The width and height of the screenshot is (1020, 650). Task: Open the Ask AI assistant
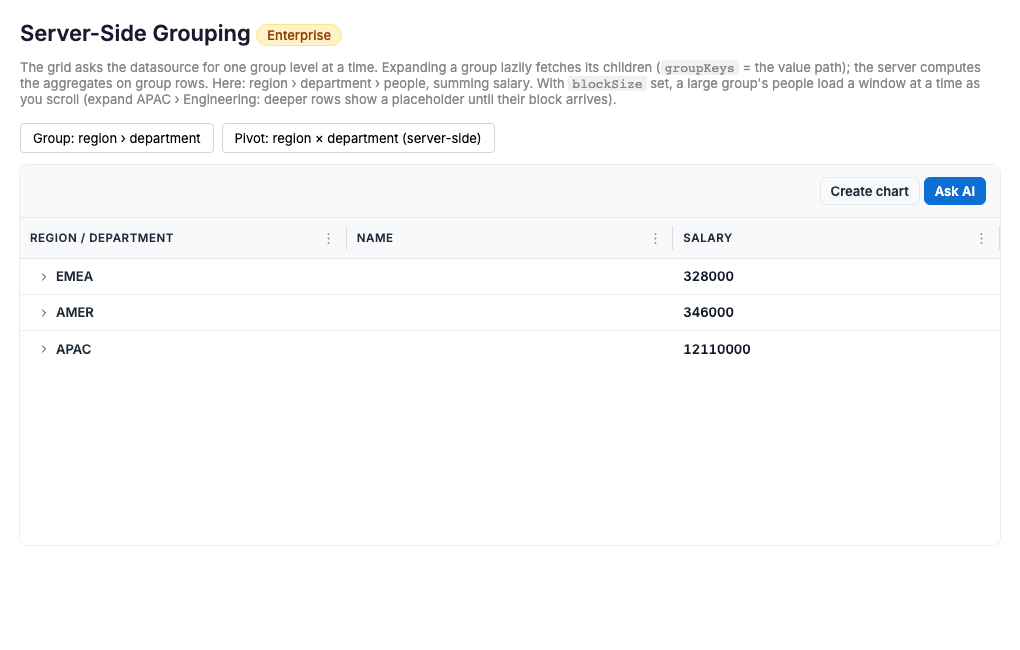(954, 191)
